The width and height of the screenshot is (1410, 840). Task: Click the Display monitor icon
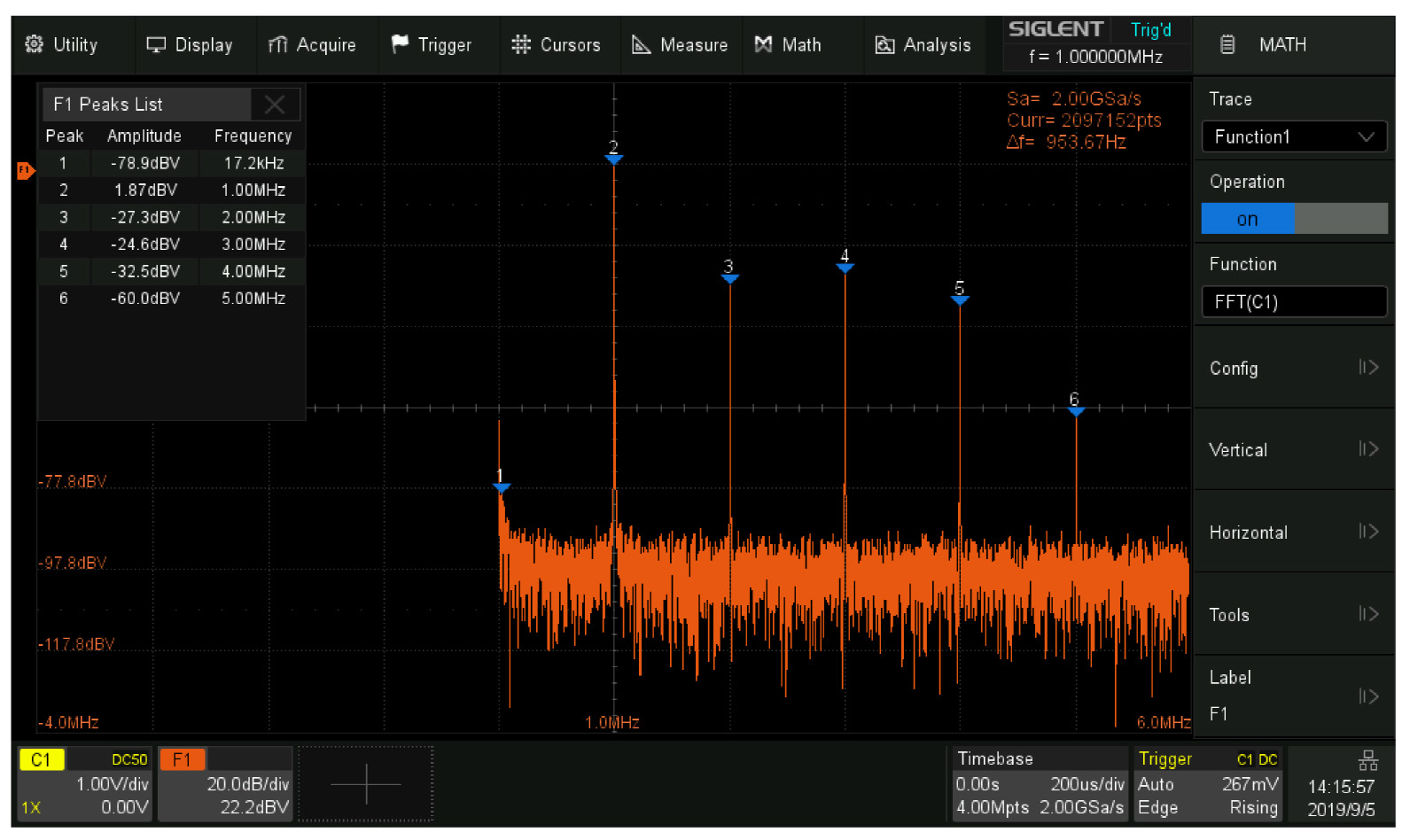click(156, 44)
